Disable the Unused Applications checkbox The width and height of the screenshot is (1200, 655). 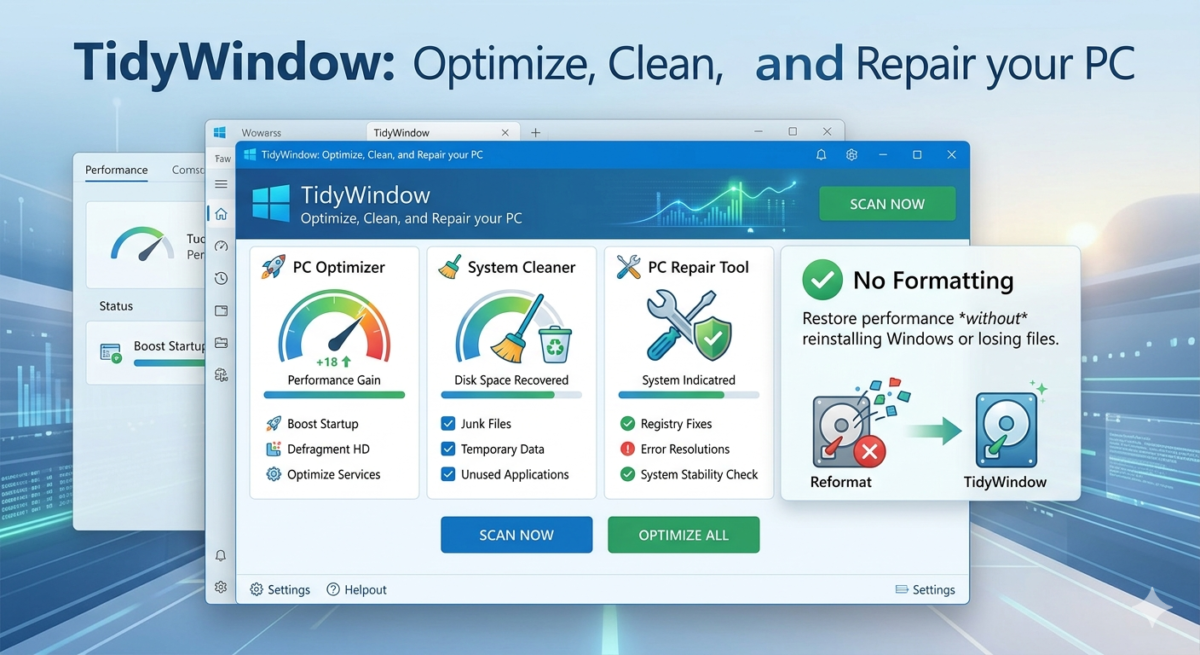(448, 475)
